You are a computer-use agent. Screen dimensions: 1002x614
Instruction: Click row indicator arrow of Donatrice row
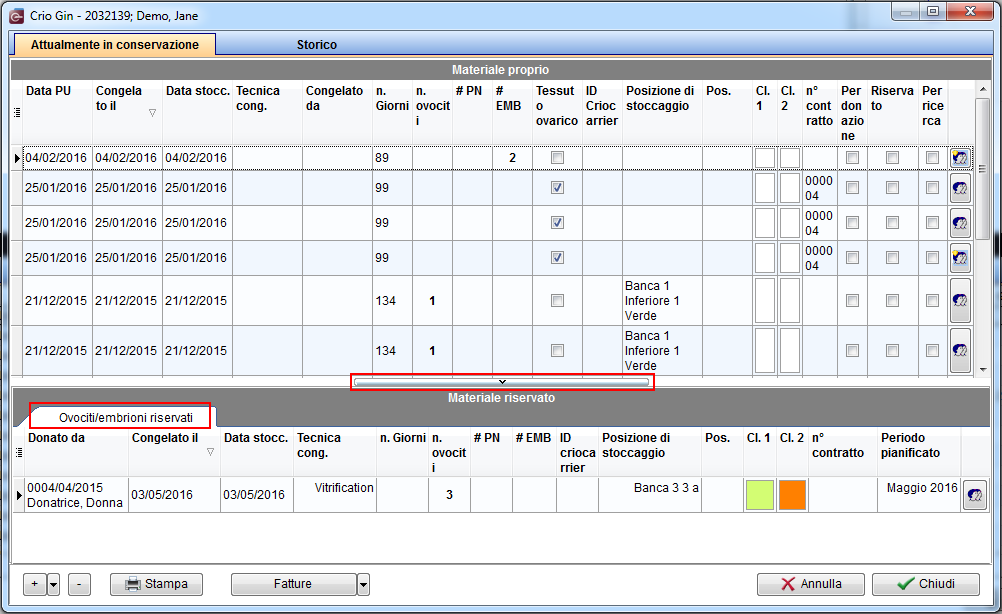click(x=19, y=495)
